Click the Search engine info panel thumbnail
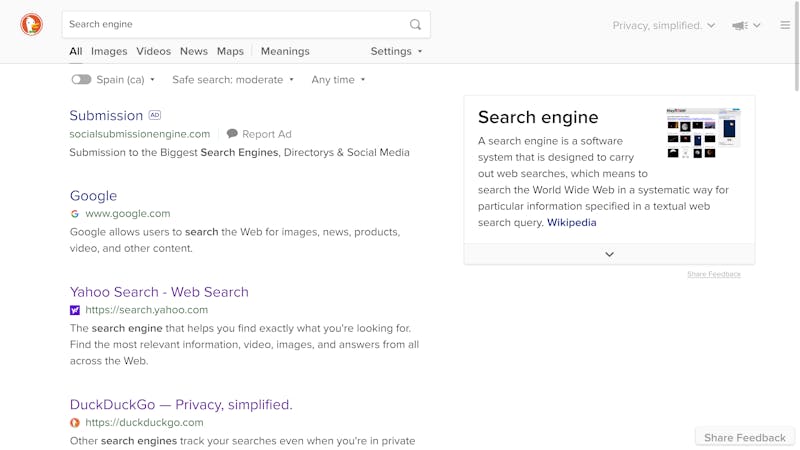 pos(703,133)
